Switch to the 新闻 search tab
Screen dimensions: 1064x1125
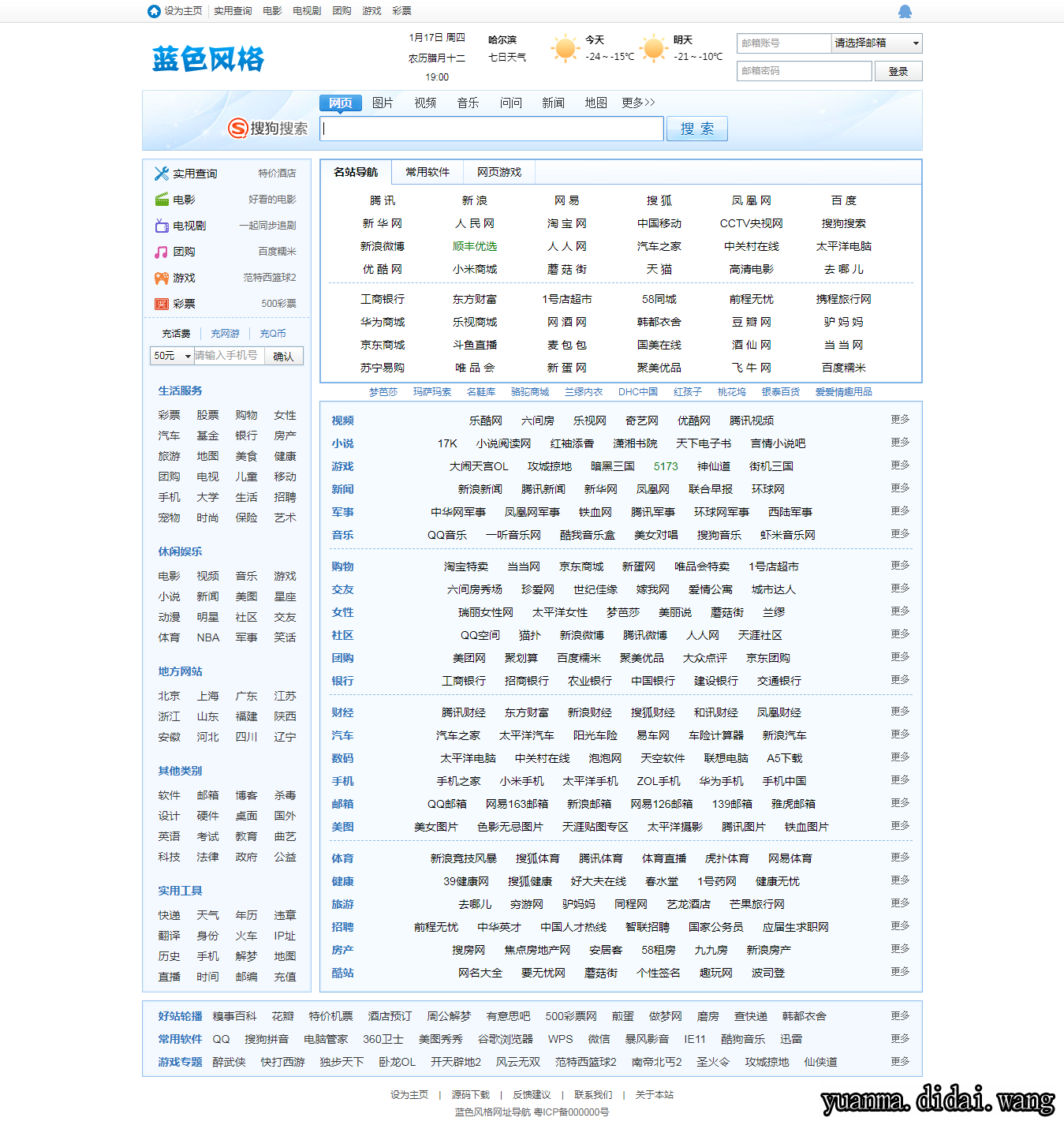point(553,103)
